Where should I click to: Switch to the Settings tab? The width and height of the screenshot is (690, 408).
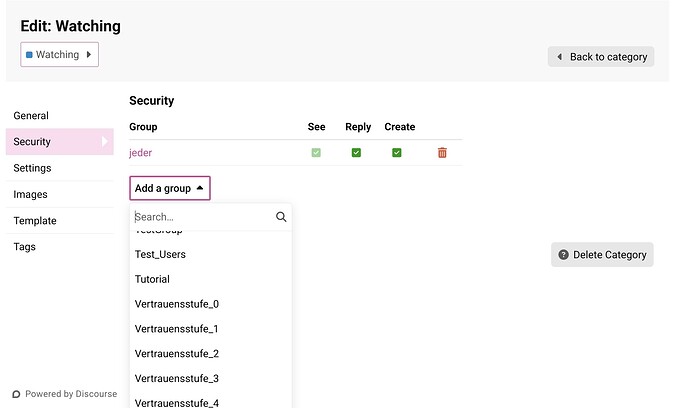pyautogui.click(x=59, y=168)
